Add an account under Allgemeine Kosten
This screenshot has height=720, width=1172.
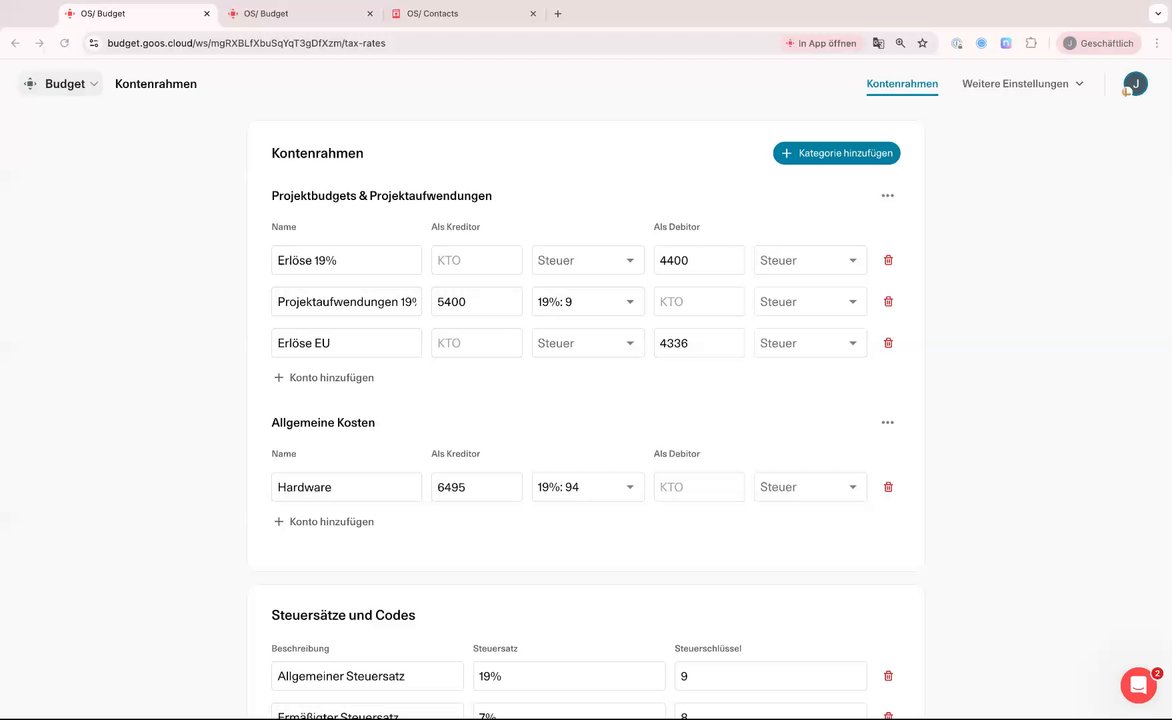click(x=324, y=522)
